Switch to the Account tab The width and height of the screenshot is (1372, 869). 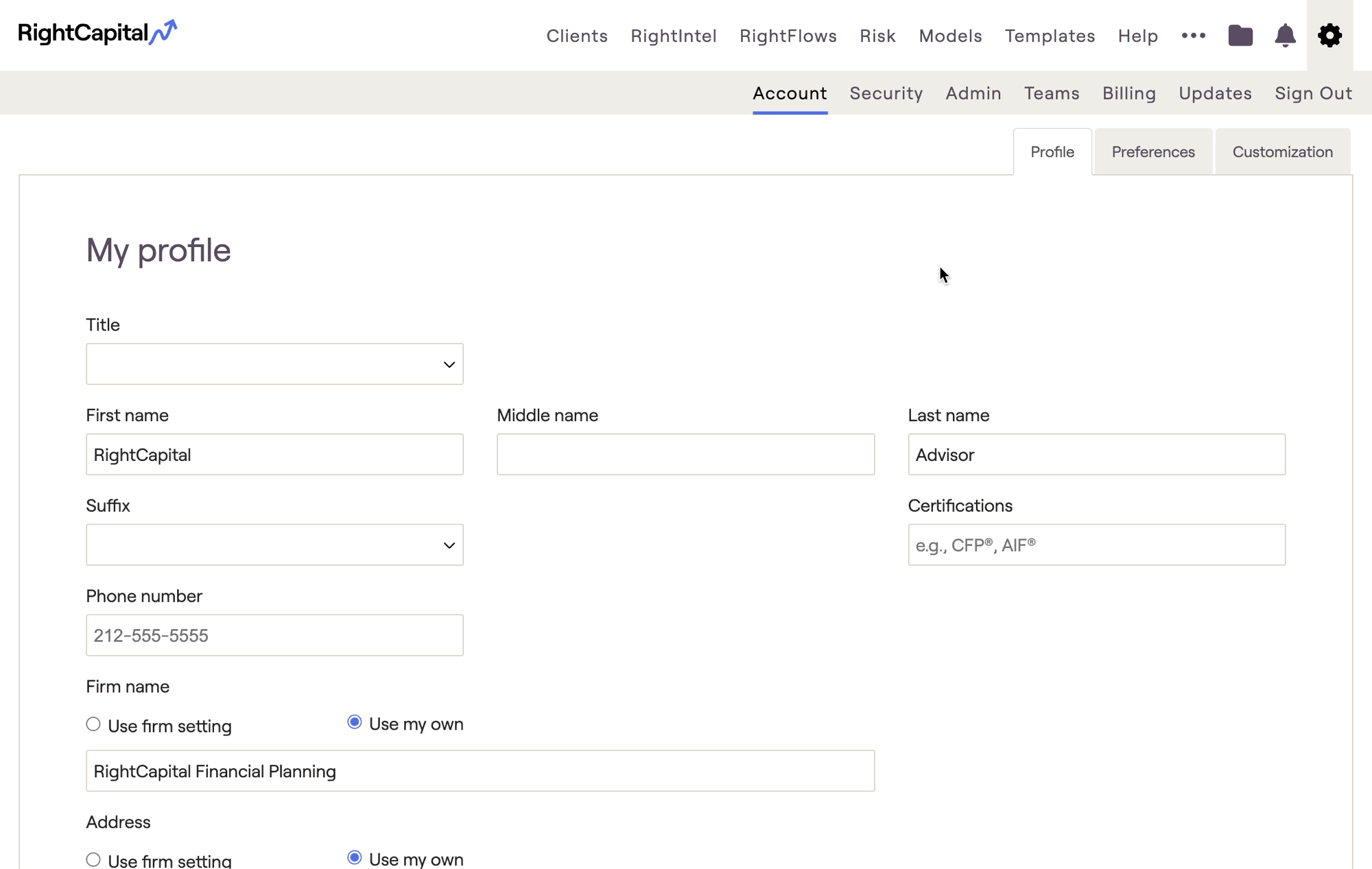(790, 93)
